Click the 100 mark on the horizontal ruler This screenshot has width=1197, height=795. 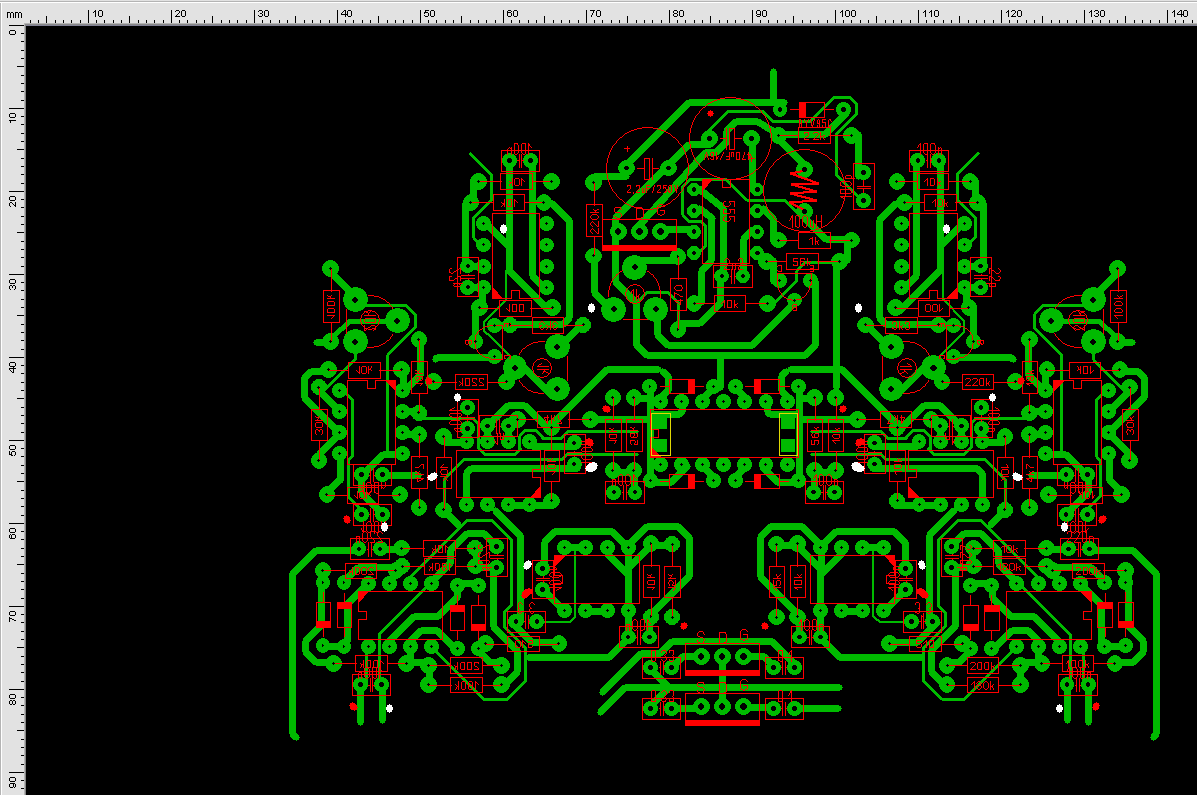[847, 14]
